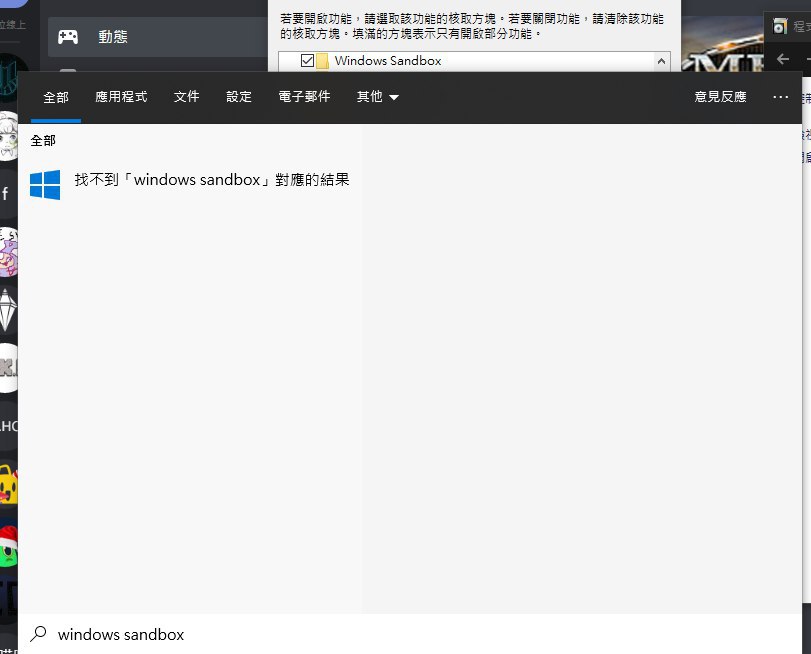Click the 意見反應 feedback button
This screenshot has width=811, height=654.
[x=720, y=97]
